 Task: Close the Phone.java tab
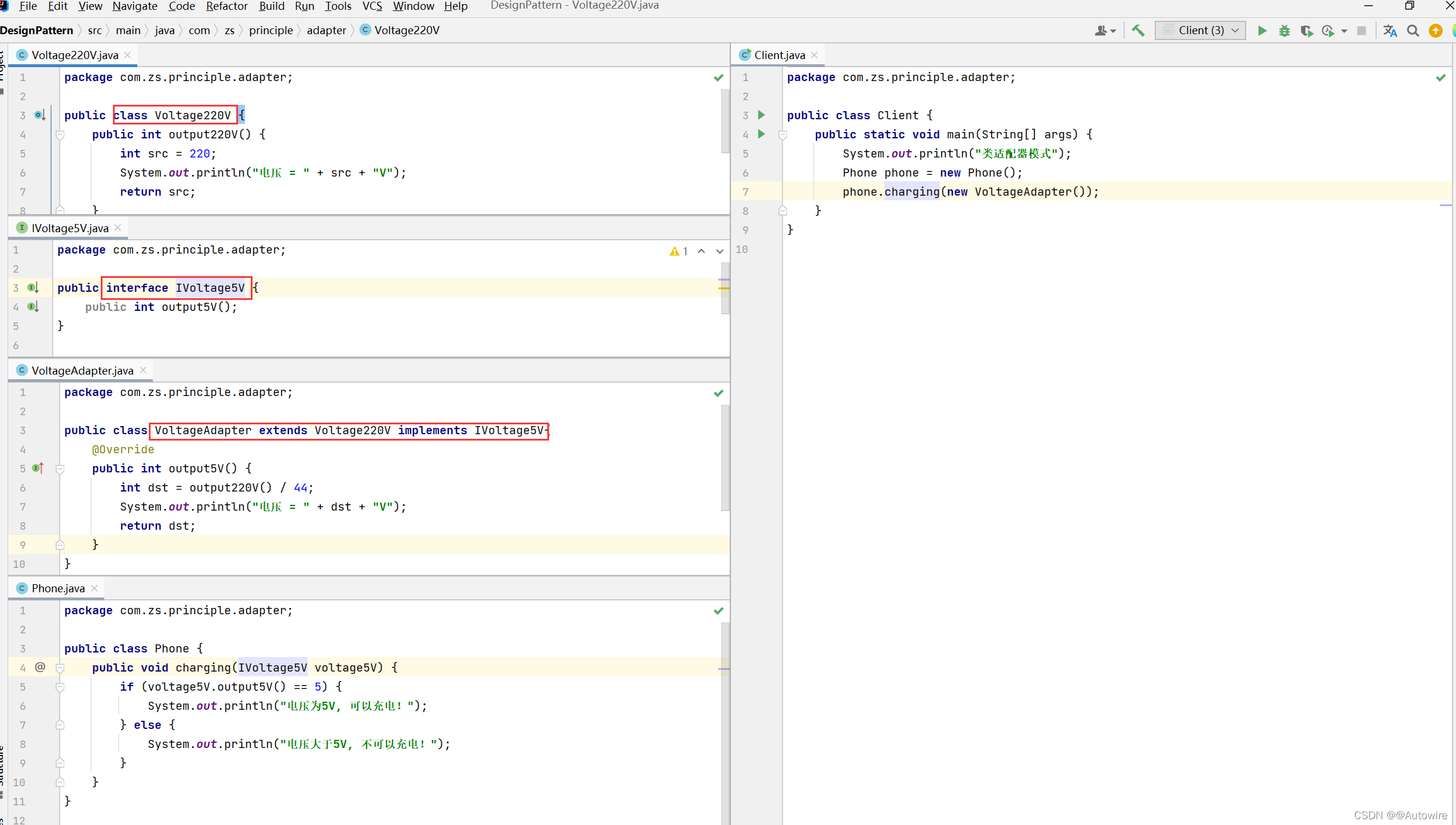[94, 588]
